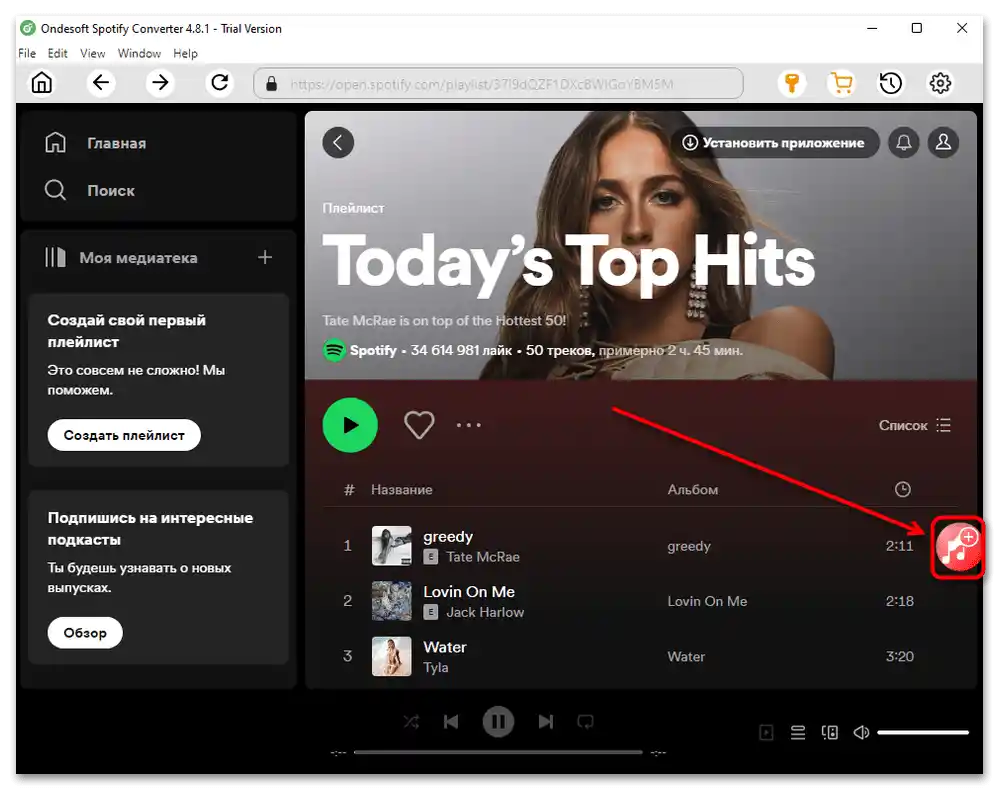Open the queue icon
This screenshot has width=999, height=790.
click(798, 733)
